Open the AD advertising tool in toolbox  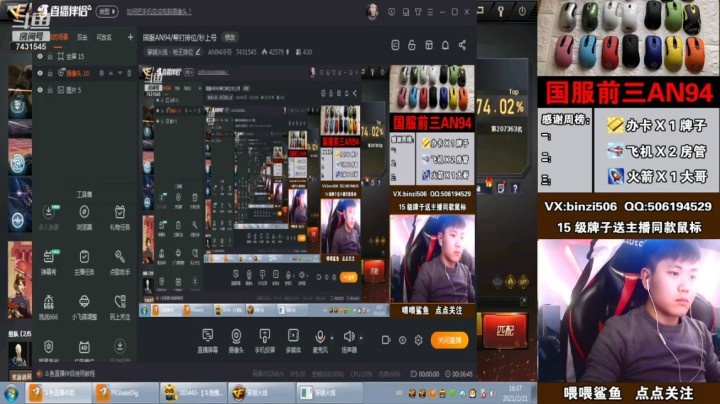click(x=84, y=350)
